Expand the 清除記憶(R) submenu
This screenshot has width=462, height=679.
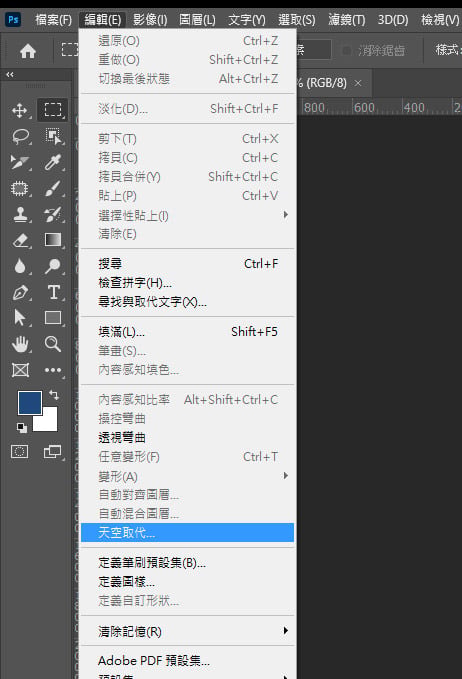point(187,631)
